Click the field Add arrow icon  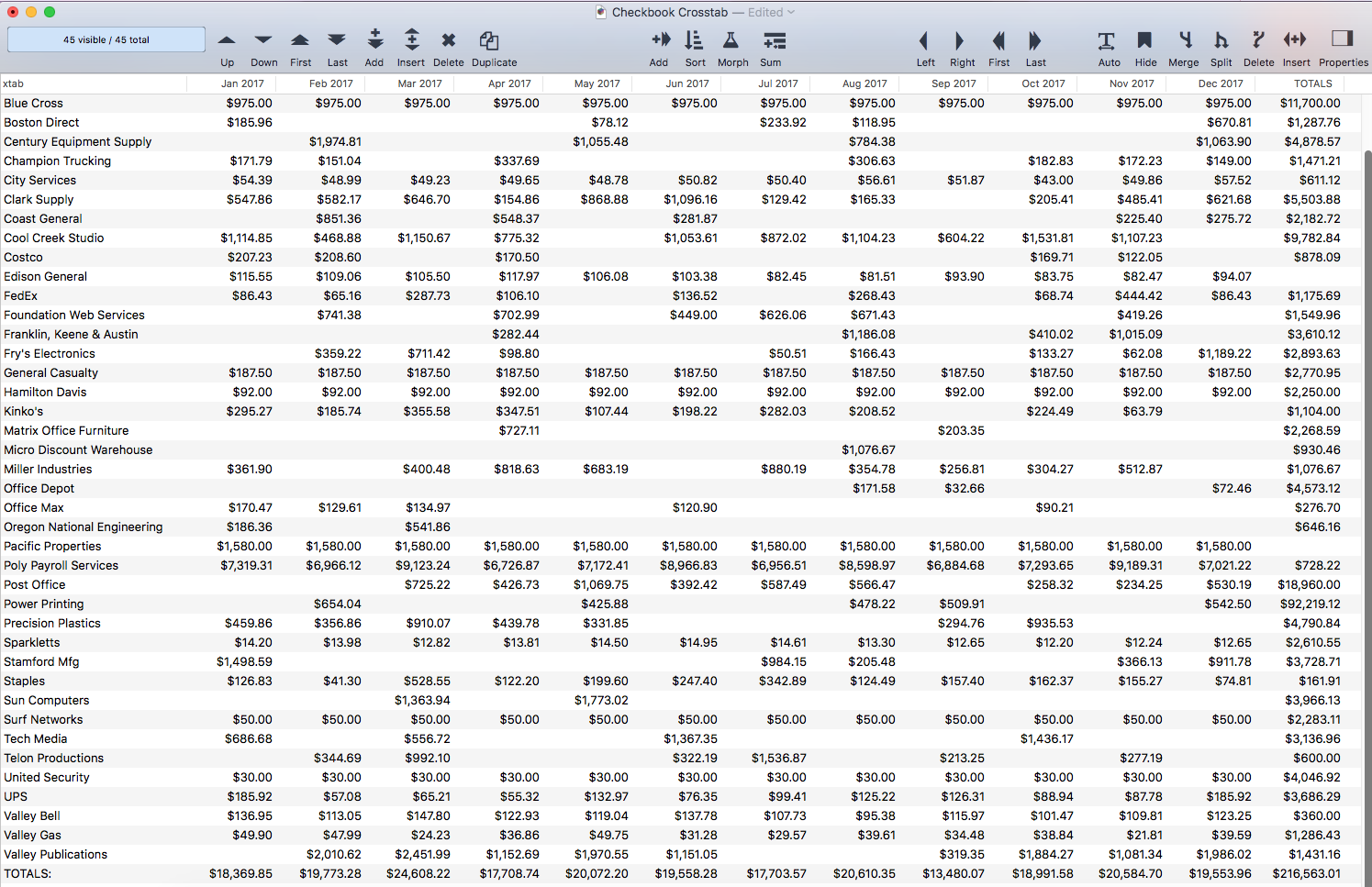(660, 39)
